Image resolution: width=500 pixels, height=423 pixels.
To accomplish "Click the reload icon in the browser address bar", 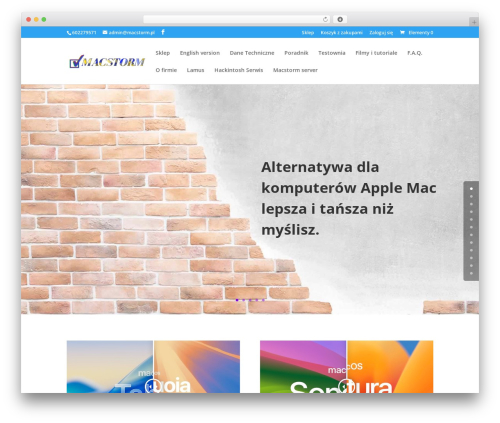I will click(x=325, y=19).
